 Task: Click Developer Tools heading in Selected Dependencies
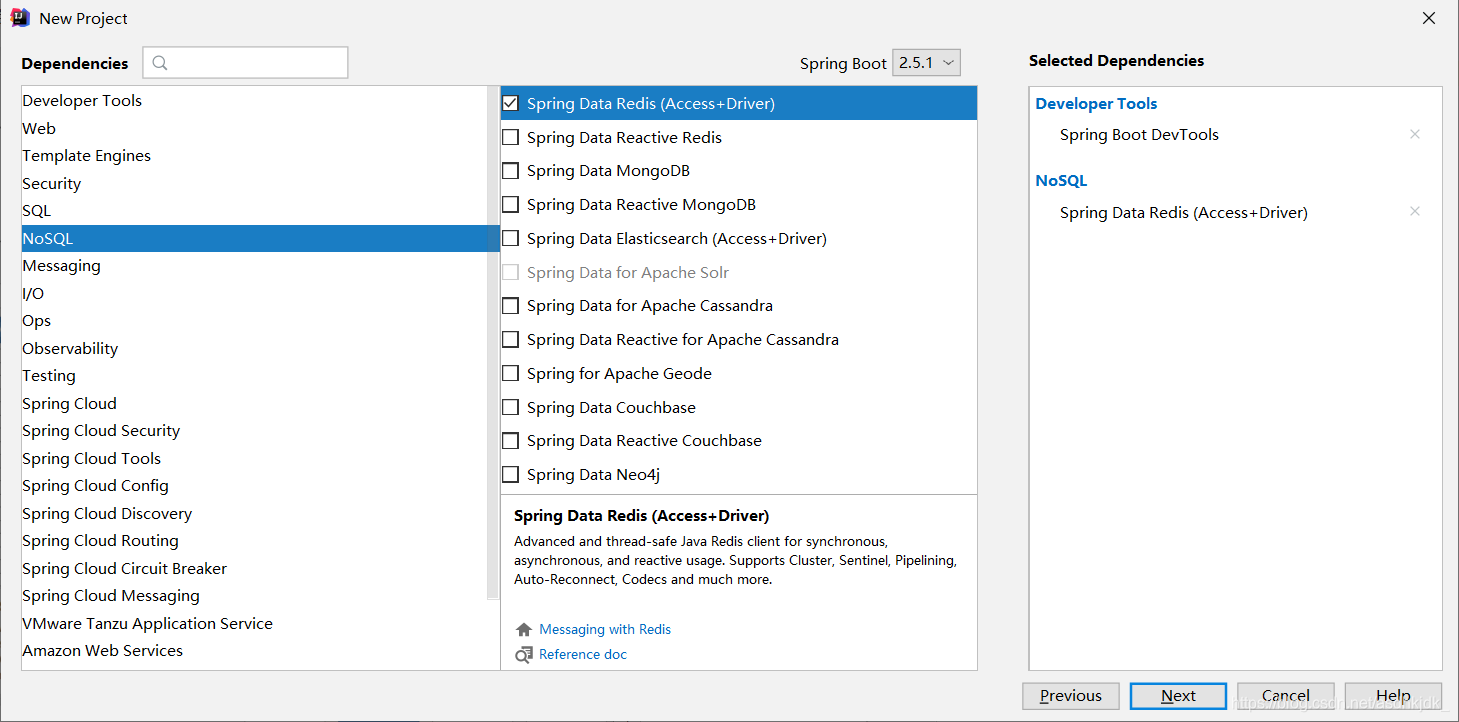coord(1096,104)
